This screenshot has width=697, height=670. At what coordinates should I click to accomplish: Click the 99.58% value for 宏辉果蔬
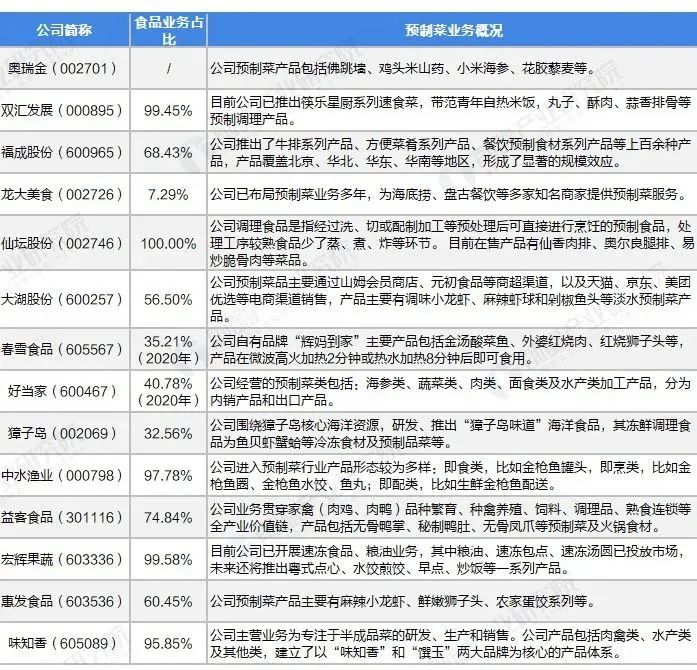tap(168, 560)
